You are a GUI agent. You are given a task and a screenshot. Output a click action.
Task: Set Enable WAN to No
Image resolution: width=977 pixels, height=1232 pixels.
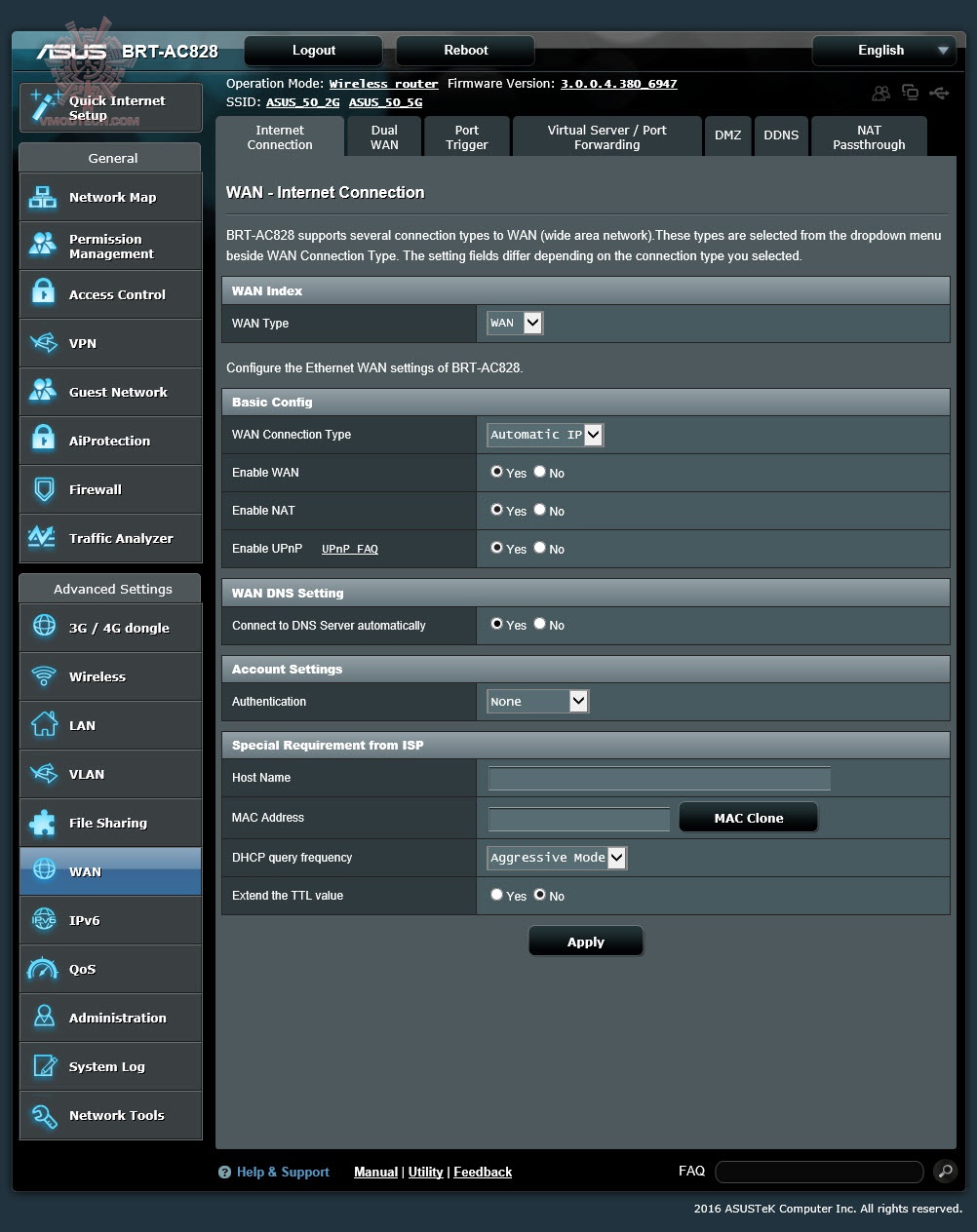539,472
